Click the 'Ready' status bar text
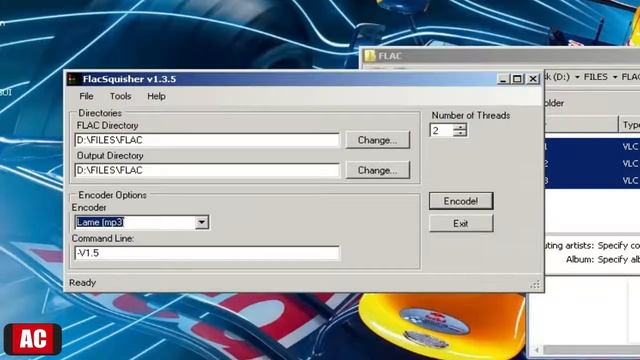This screenshot has width=640, height=360. click(x=82, y=282)
